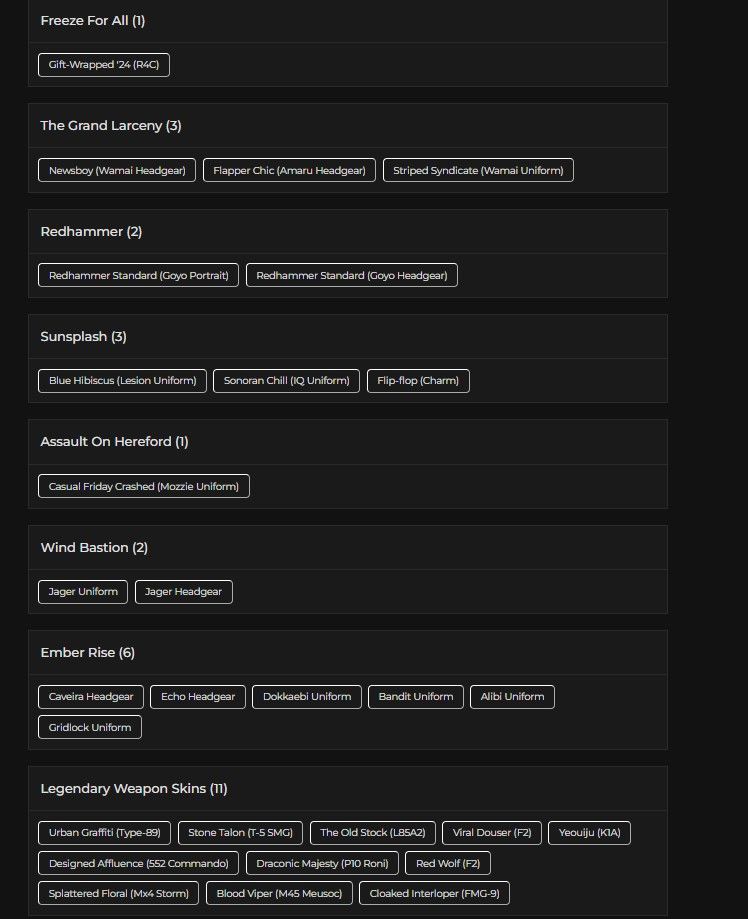Click Sonoran Chill (IQ Uniform) tag
Image resolution: width=748 pixels, height=919 pixels.
[x=286, y=381]
